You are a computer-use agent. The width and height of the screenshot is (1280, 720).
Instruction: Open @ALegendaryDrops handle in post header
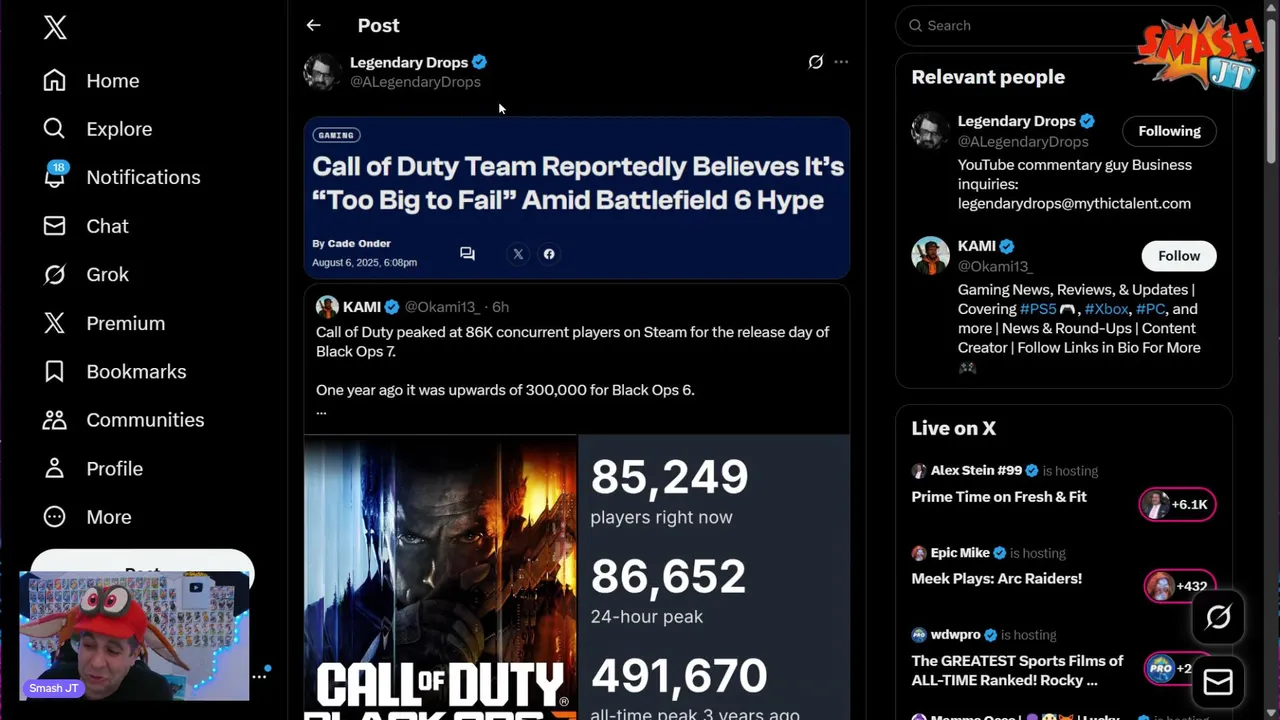pyautogui.click(x=415, y=82)
